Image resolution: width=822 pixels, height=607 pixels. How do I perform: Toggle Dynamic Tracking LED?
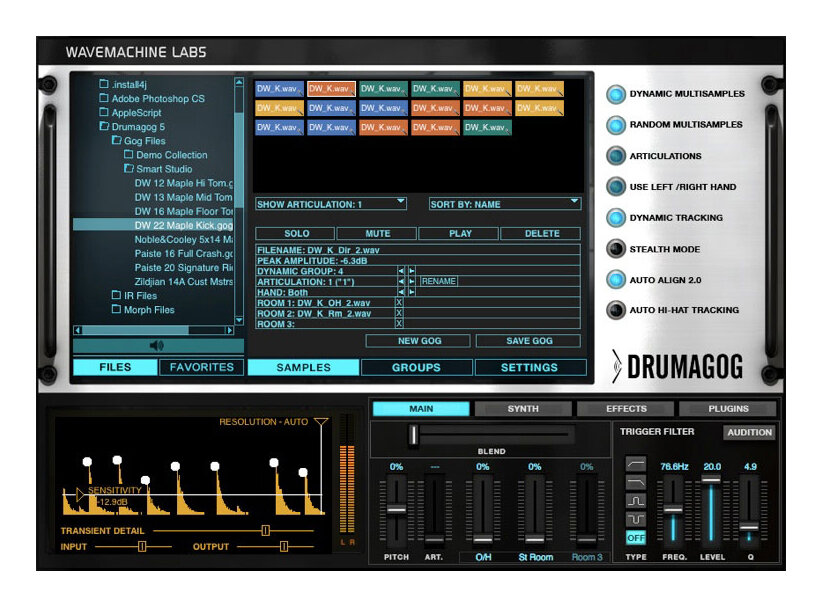pos(616,218)
